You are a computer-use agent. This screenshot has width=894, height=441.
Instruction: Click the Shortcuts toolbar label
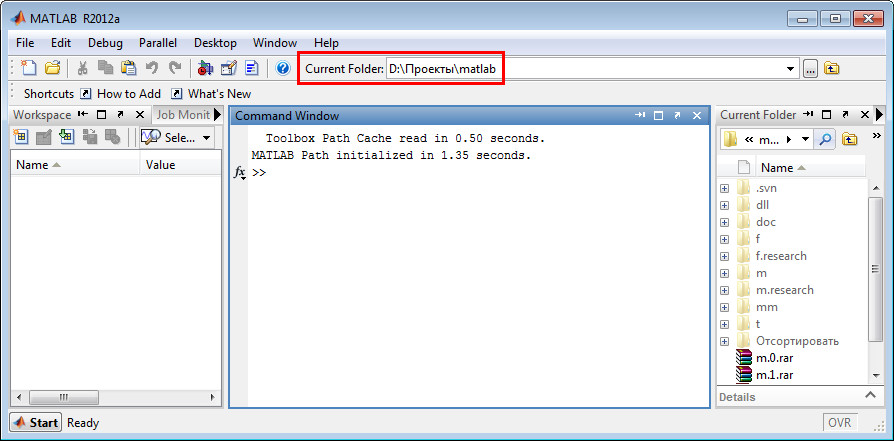tap(49, 94)
